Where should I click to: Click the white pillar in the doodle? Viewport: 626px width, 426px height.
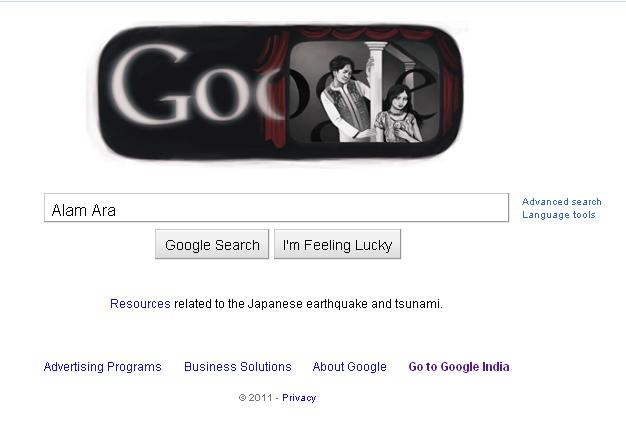point(376,90)
